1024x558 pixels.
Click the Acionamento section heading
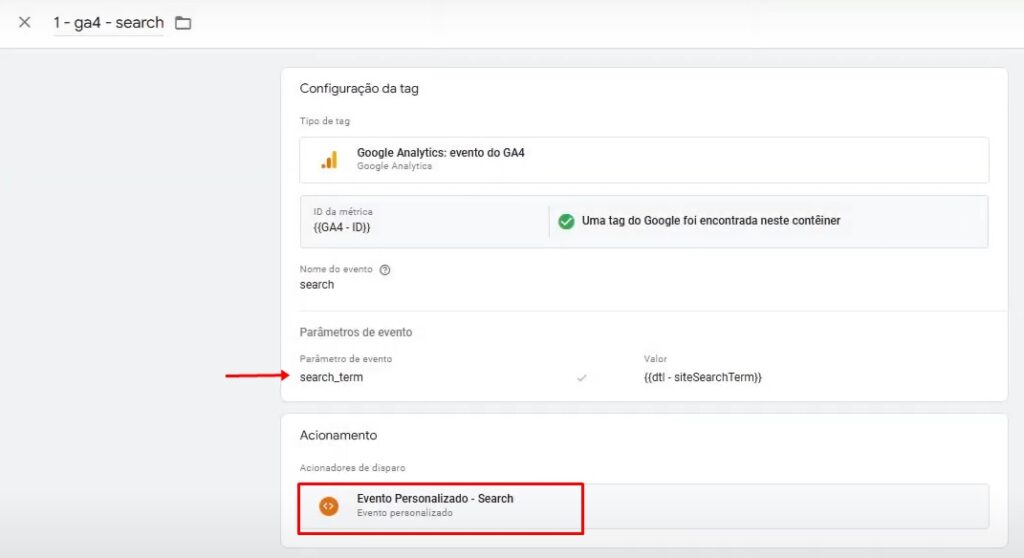[x=338, y=435]
